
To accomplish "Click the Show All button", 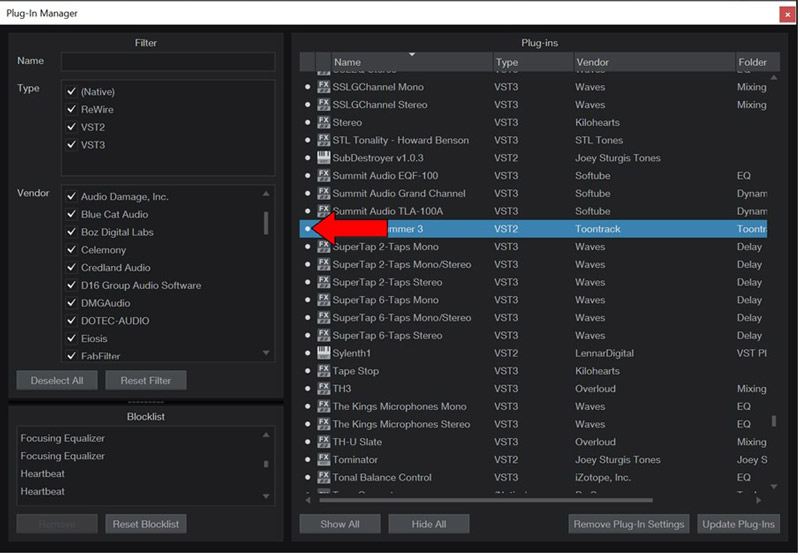I will [340, 524].
